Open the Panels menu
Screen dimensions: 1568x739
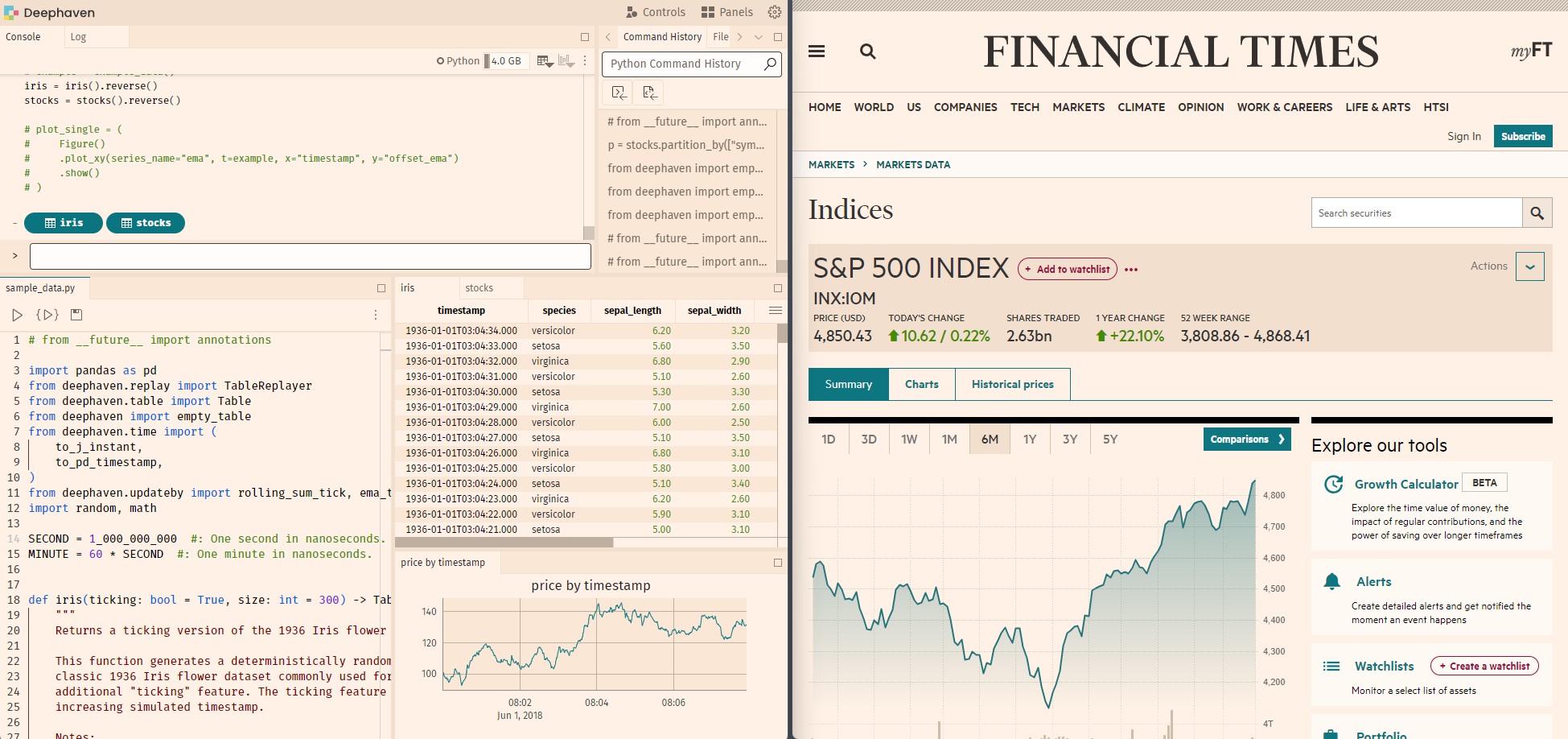click(726, 12)
